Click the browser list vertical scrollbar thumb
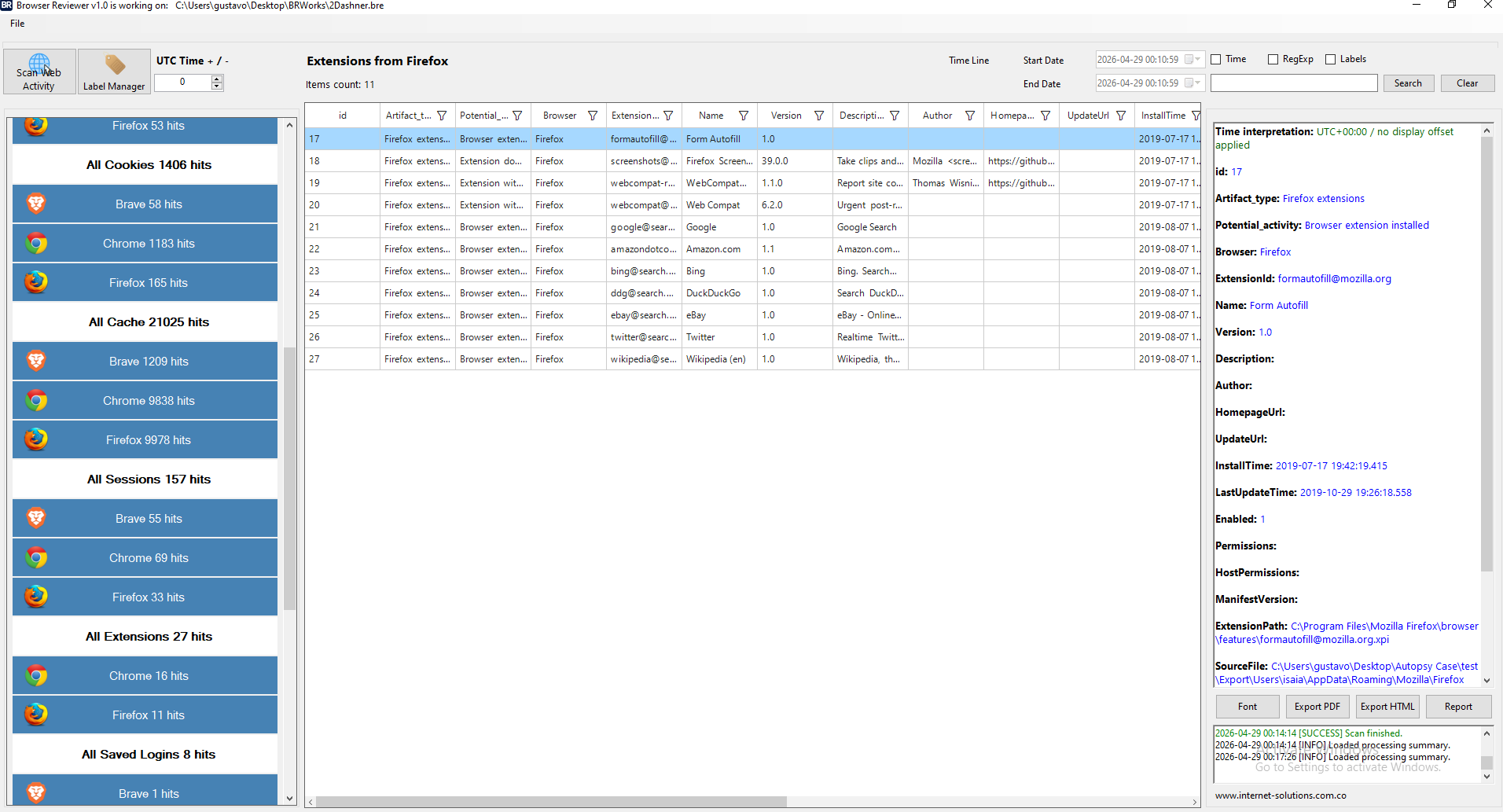This screenshot has width=1503, height=812. coord(289,479)
